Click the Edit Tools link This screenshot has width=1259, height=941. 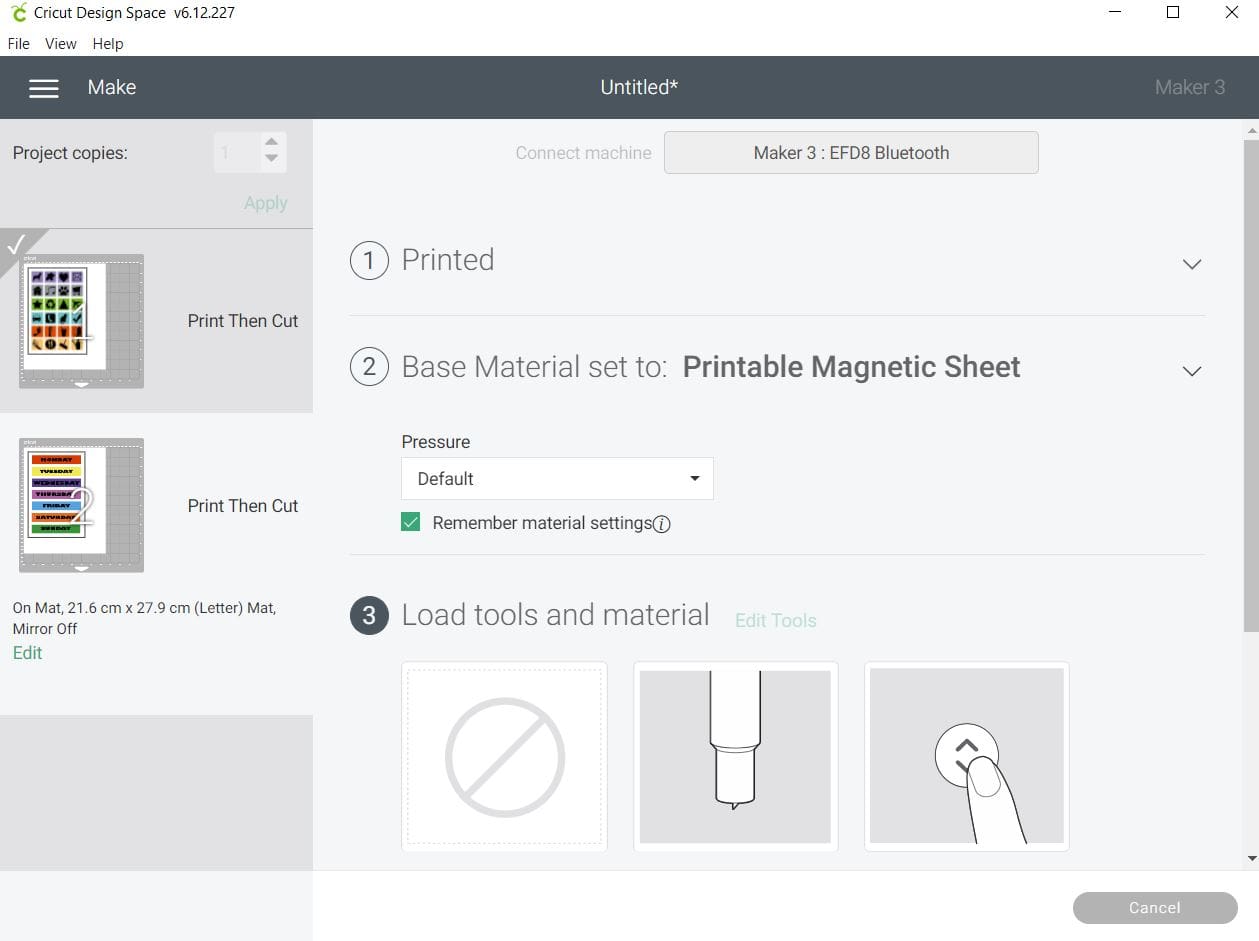click(776, 621)
